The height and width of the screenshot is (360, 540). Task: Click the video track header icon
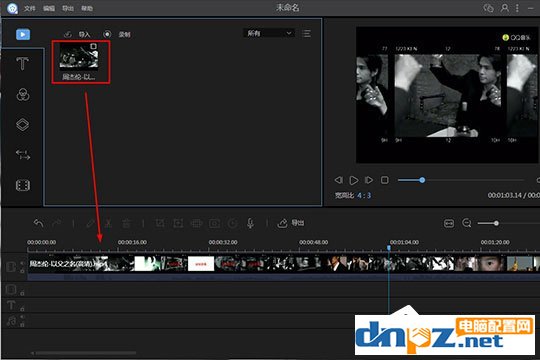tap(11, 267)
